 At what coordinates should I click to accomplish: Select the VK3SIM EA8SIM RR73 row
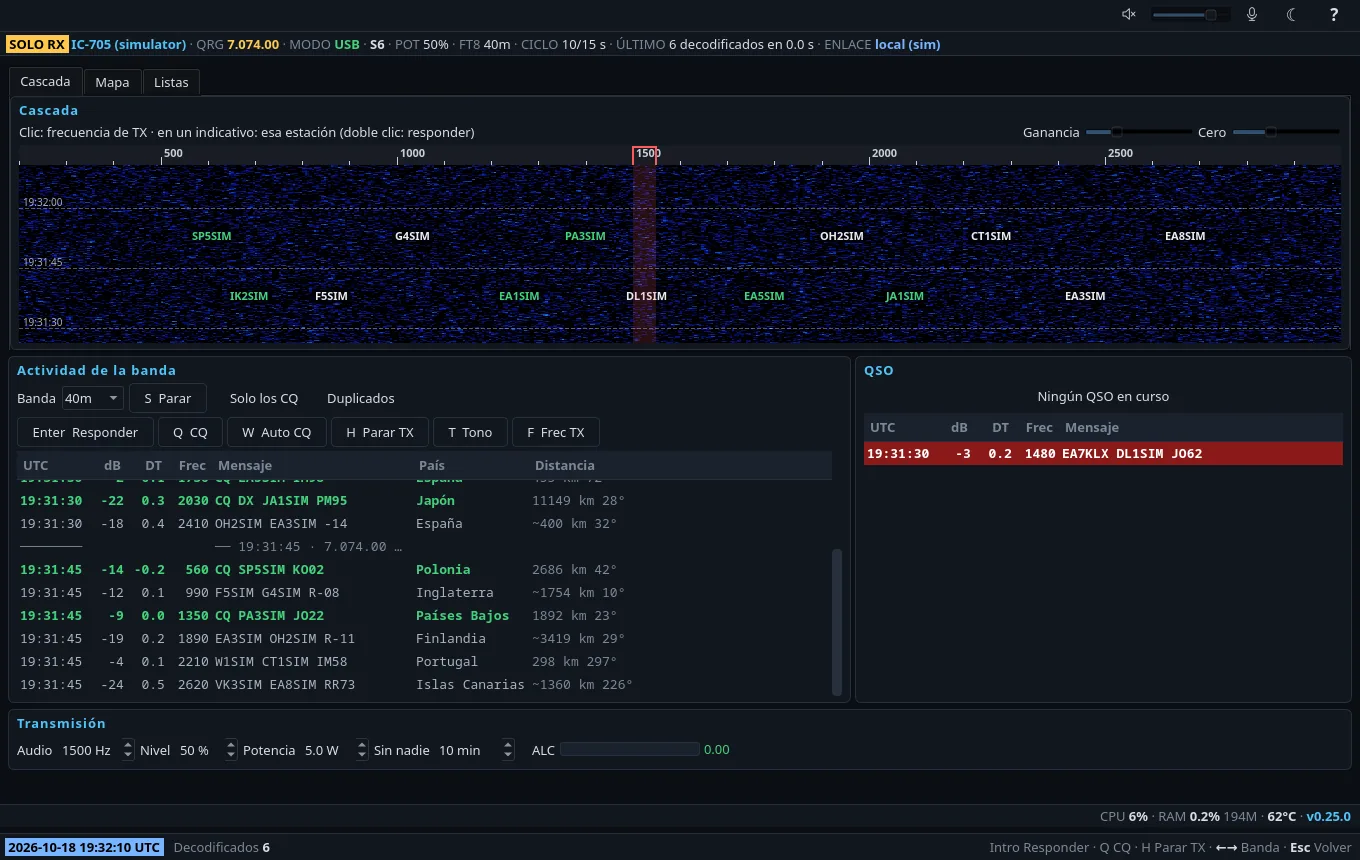coord(424,685)
